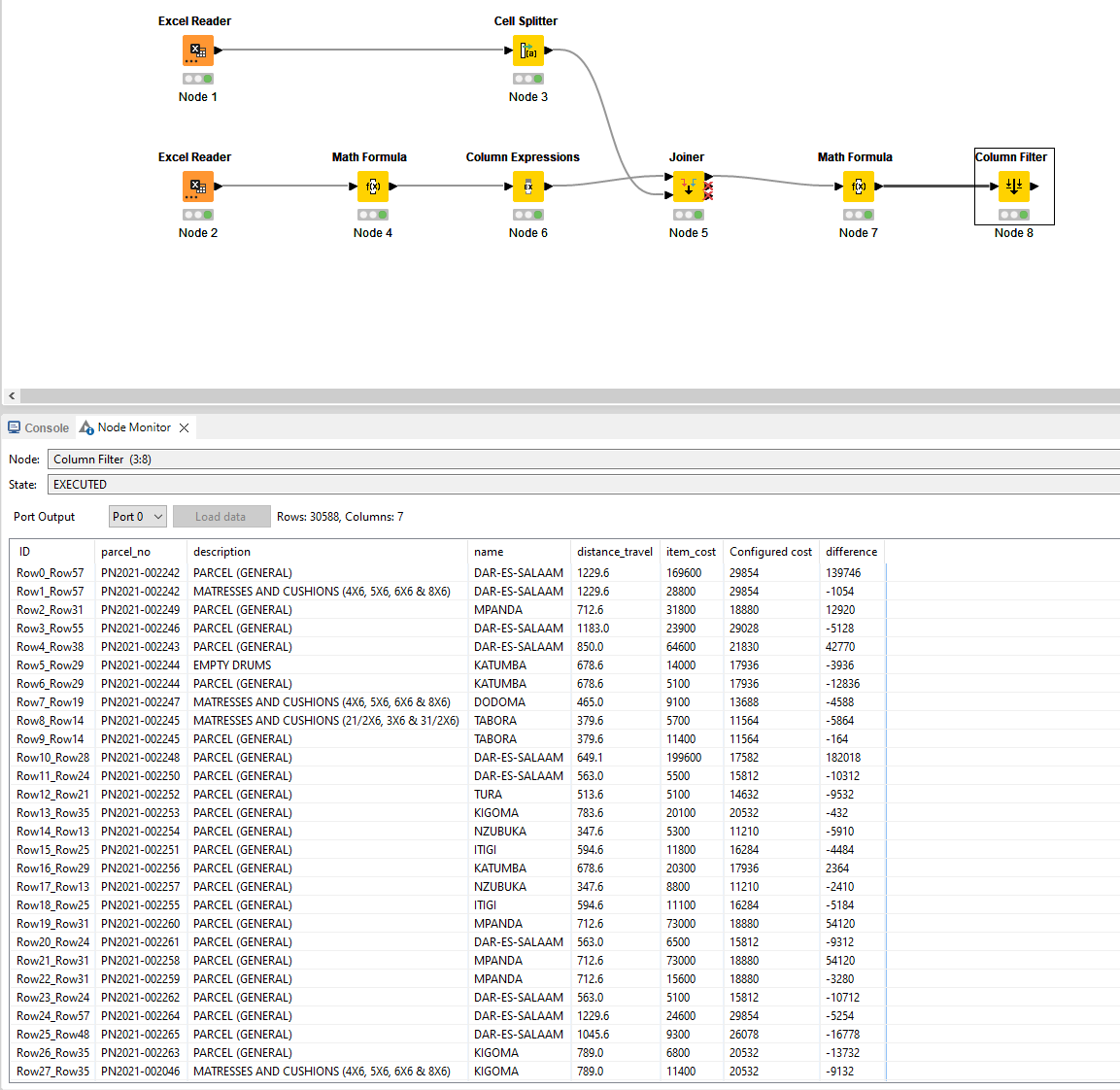Select the Excel Reader Node 1 icon
The width and height of the screenshot is (1120, 1090).
click(x=198, y=50)
